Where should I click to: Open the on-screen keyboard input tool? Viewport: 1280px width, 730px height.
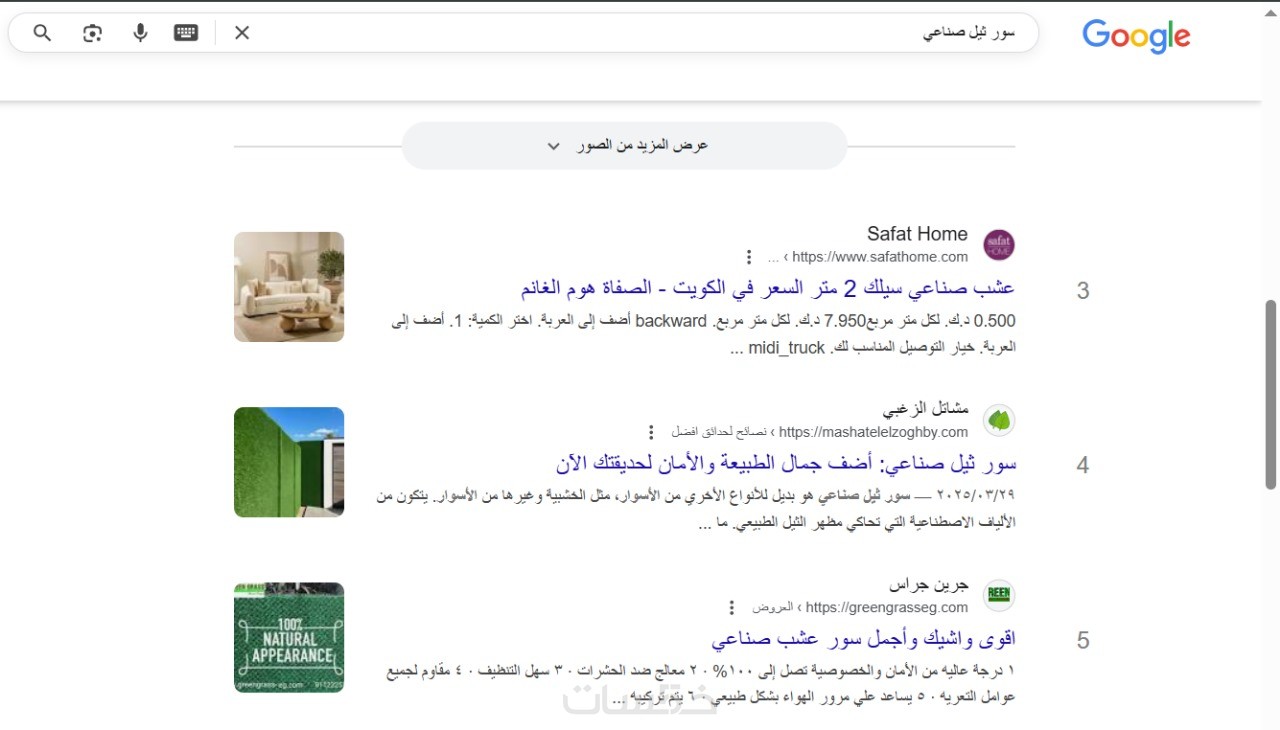(x=186, y=33)
